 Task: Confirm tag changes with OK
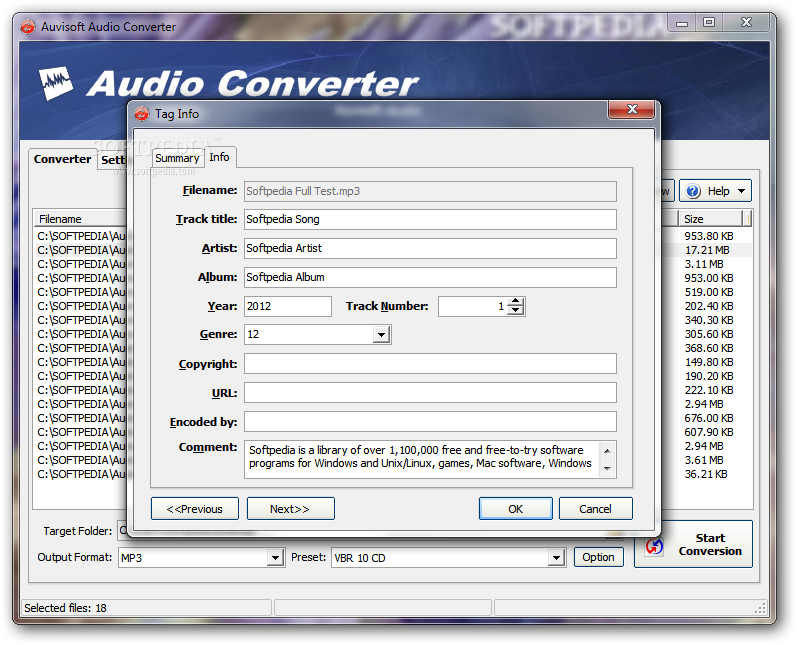click(515, 509)
